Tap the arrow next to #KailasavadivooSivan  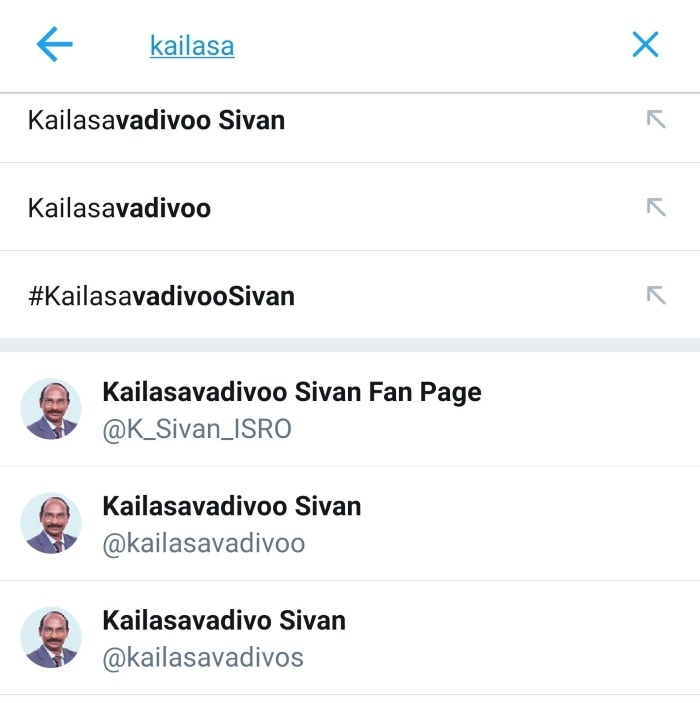(656, 295)
